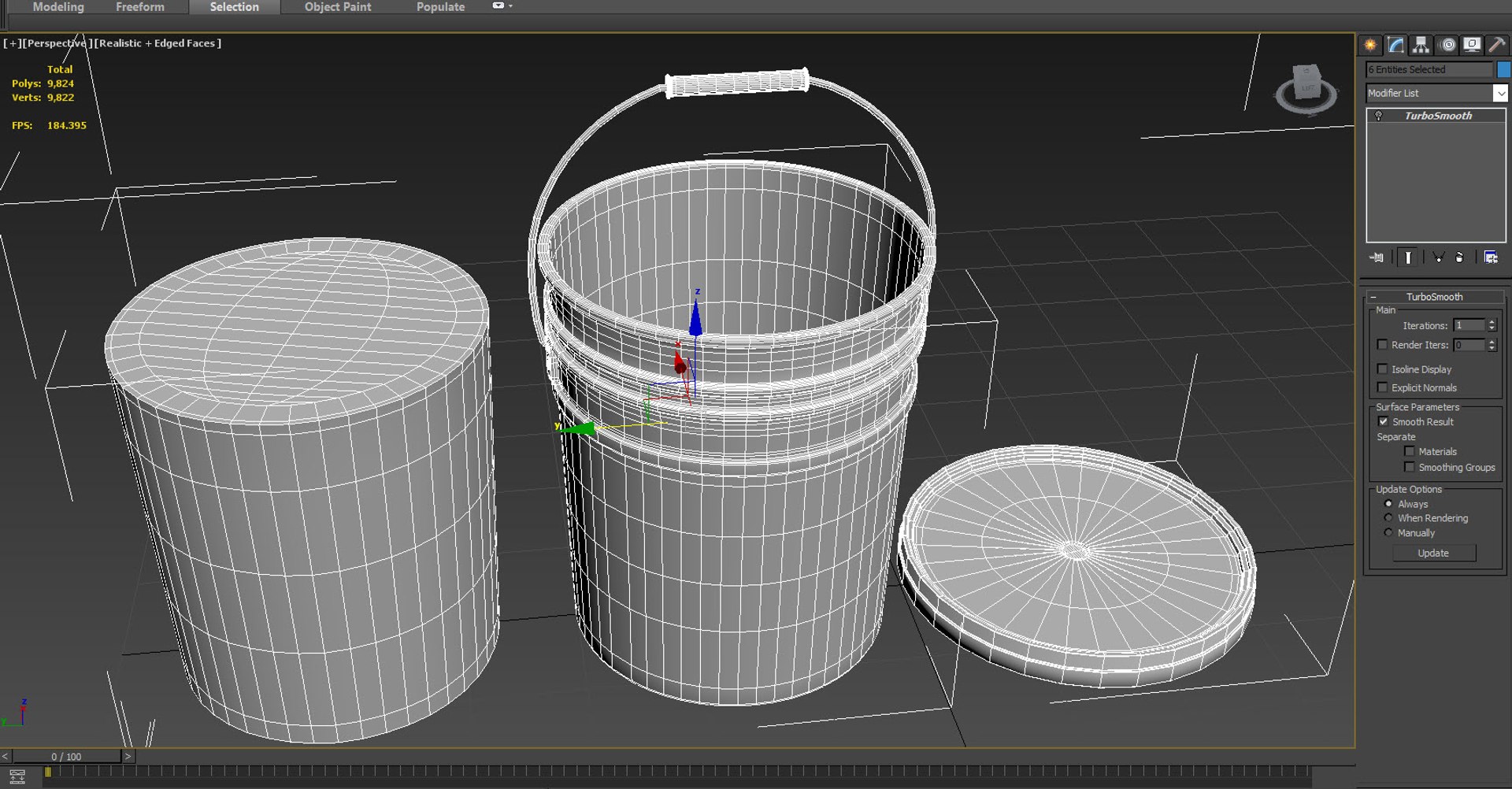The height and width of the screenshot is (789, 1512).
Task: Open Realistic + Edged Faces shading menu
Action: tap(157, 43)
